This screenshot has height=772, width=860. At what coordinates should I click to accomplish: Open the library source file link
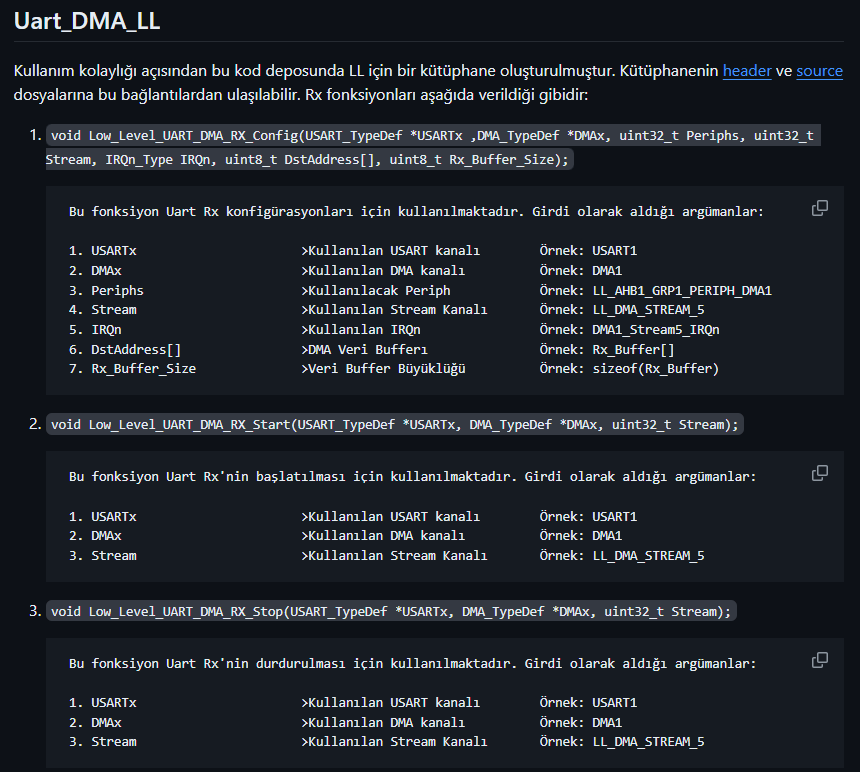click(819, 71)
